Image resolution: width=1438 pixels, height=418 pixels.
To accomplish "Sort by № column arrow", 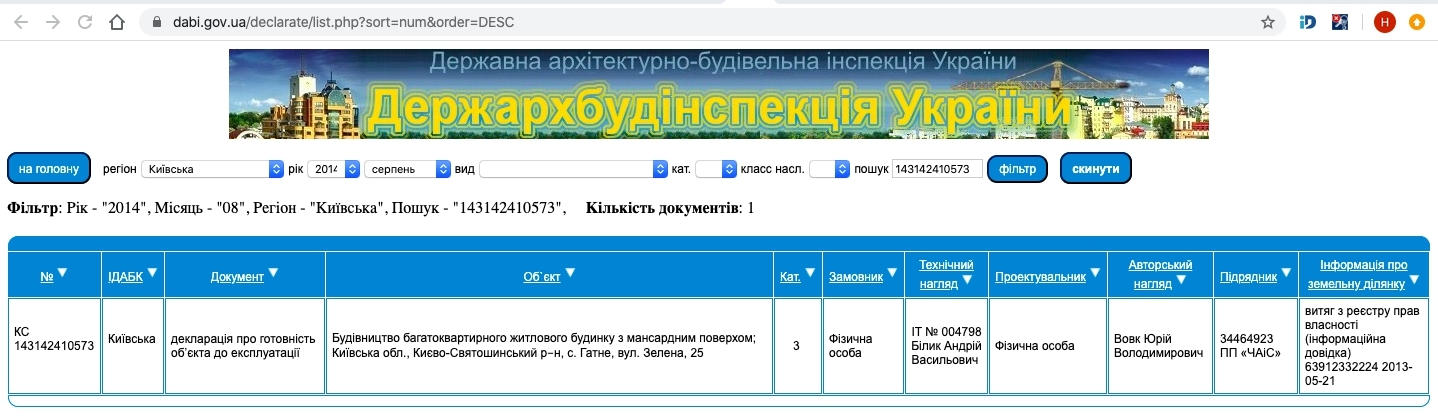I will click(x=62, y=273).
